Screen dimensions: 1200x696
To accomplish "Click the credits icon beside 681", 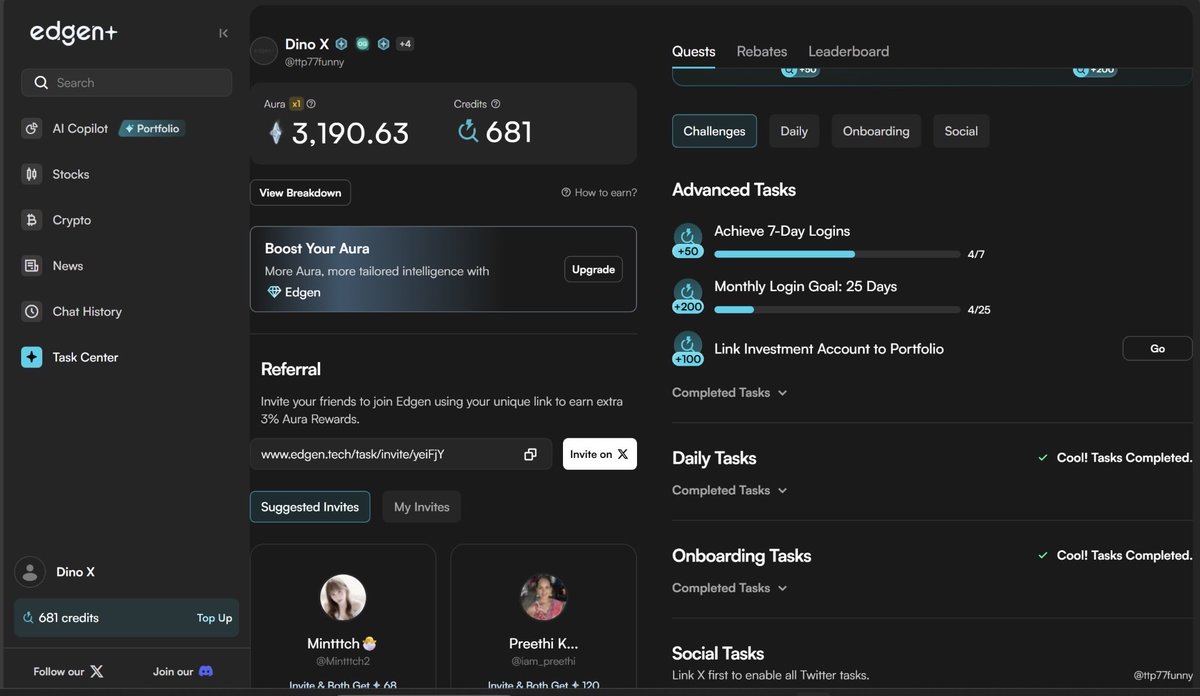I will tap(467, 131).
